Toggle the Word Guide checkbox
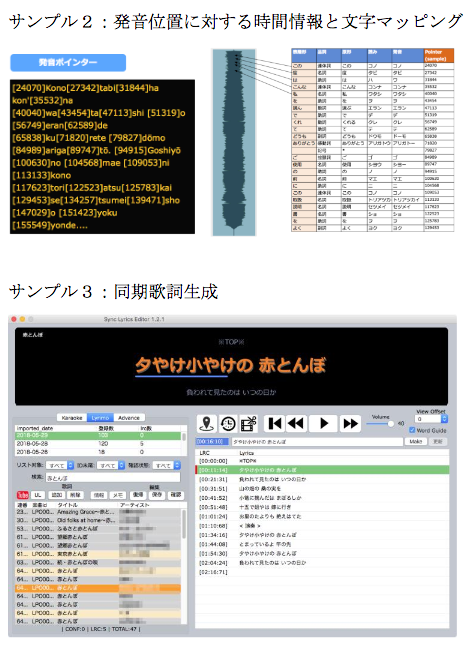The image size is (471, 652). click(x=412, y=430)
